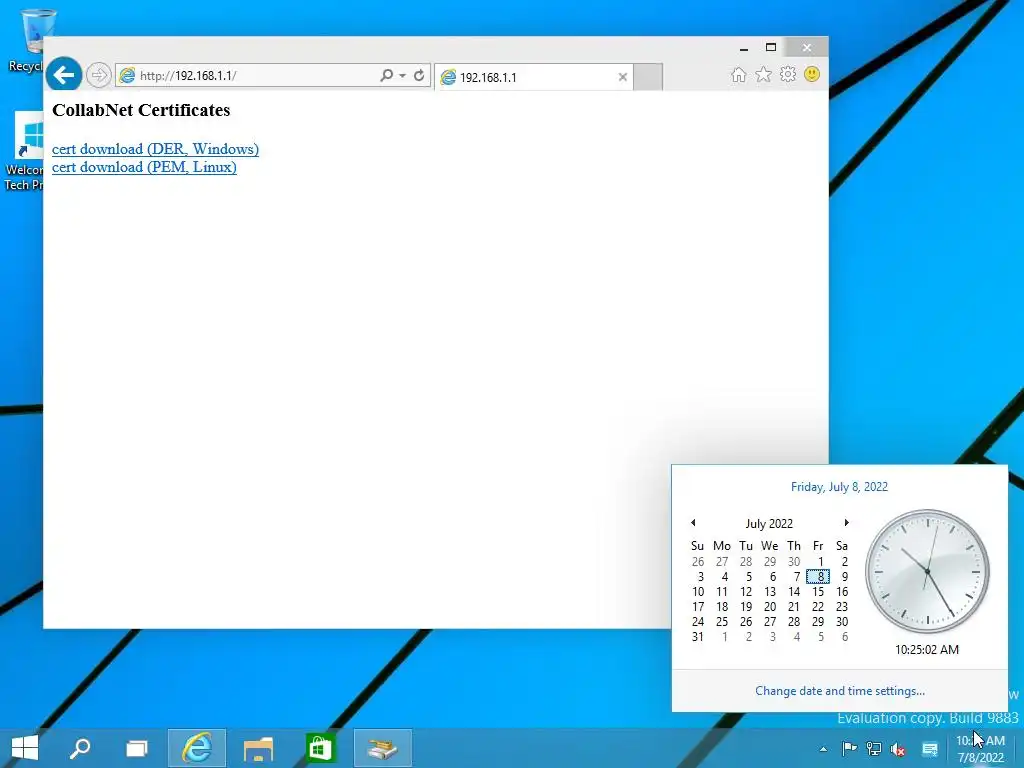The width and height of the screenshot is (1024, 768).
Task: Click the CollabNet Certificates heading
Action: tap(141, 110)
